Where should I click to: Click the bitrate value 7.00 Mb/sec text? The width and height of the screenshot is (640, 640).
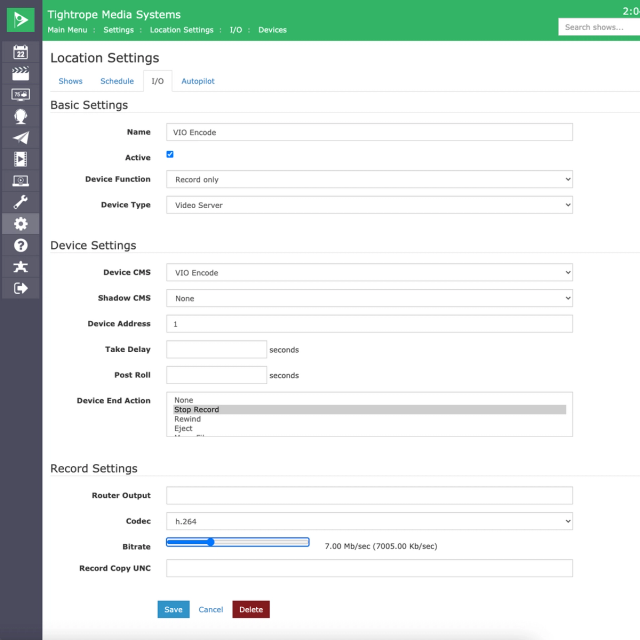[381, 546]
